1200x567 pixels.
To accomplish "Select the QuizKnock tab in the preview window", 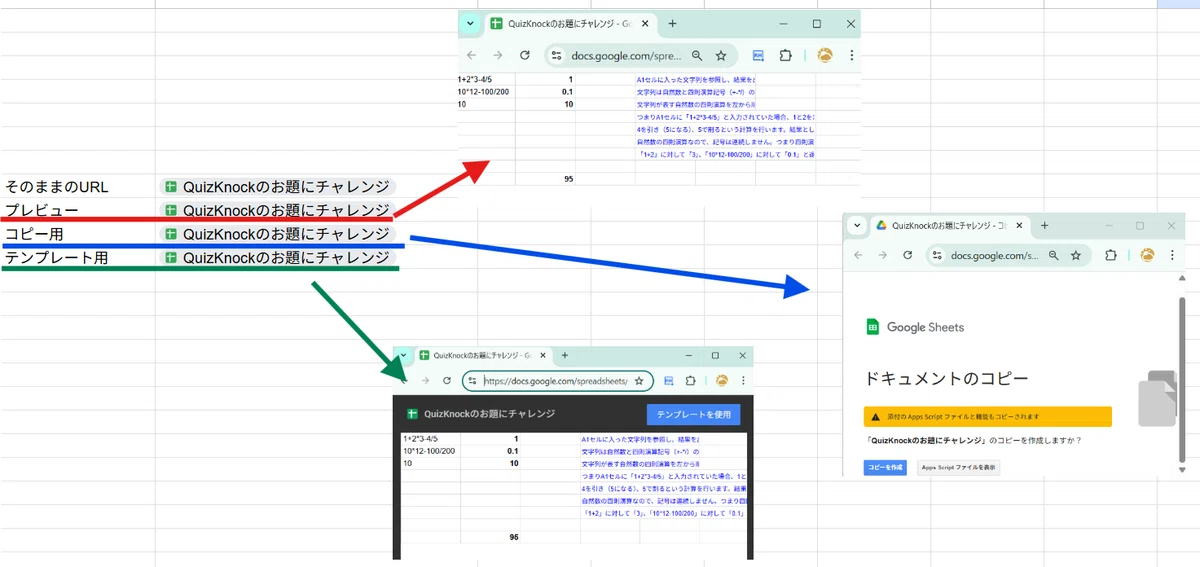I will coord(570,24).
